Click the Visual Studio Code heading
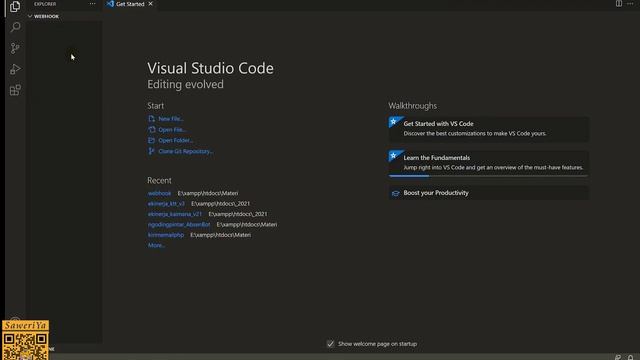640x360 pixels. (210, 68)
